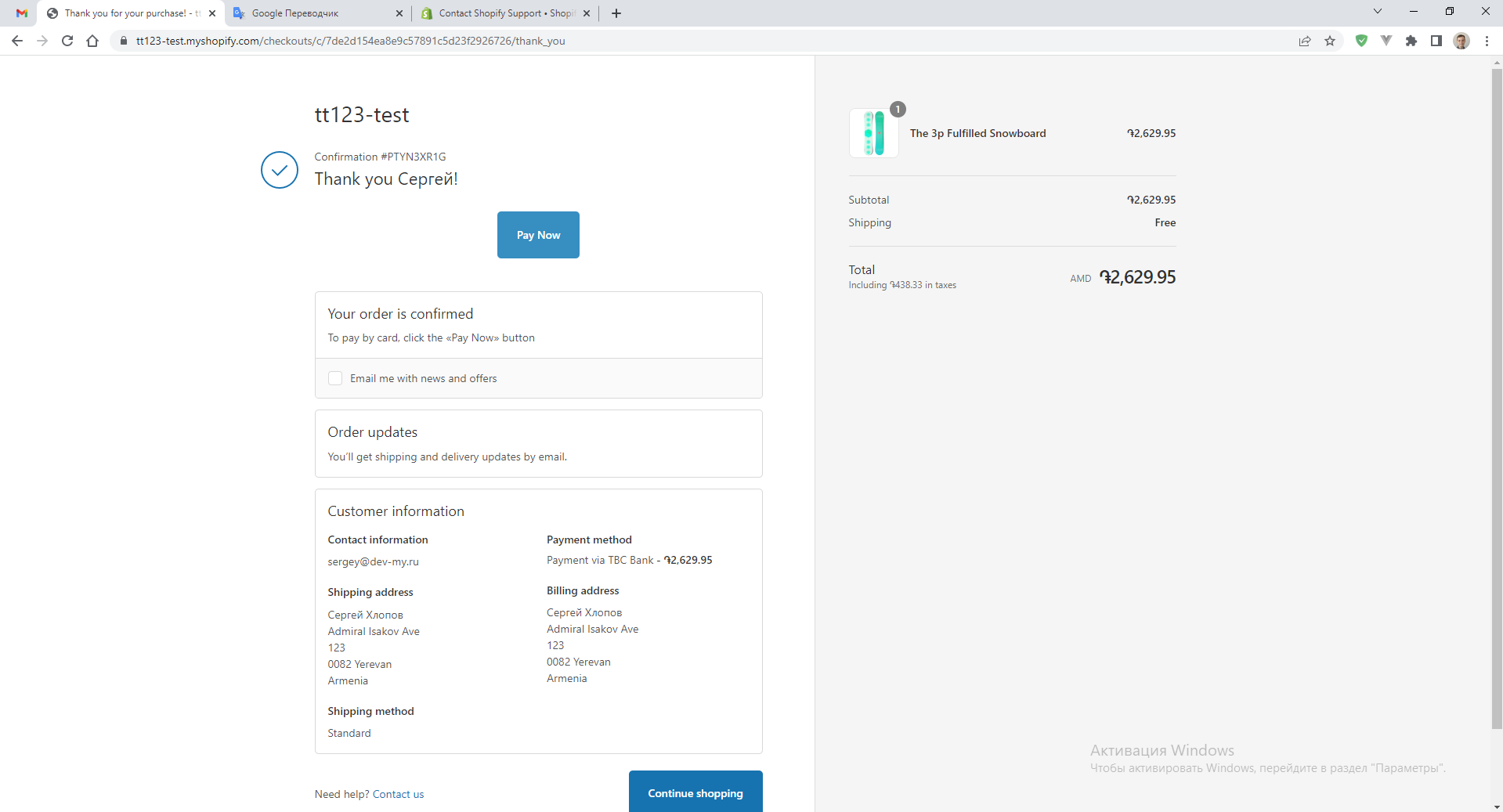Click the 'Order updates' heading
The width and height of the screenshot is (1503, 812).
372,432
